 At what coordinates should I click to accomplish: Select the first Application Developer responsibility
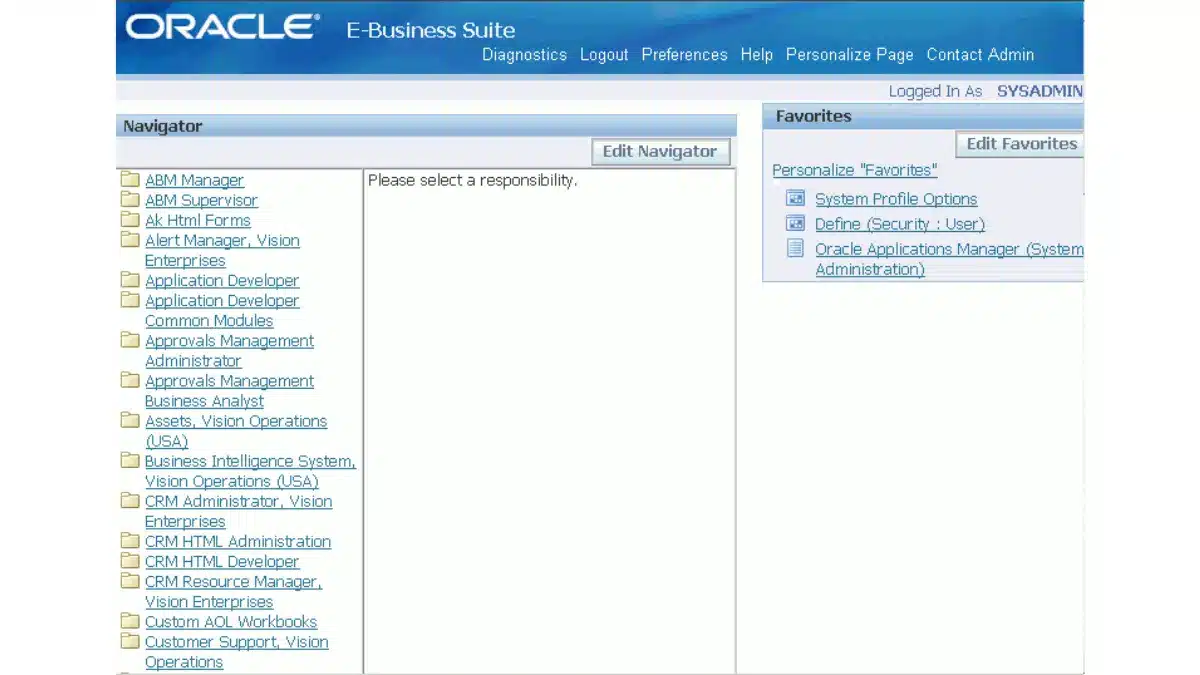(x=222, y=281)
